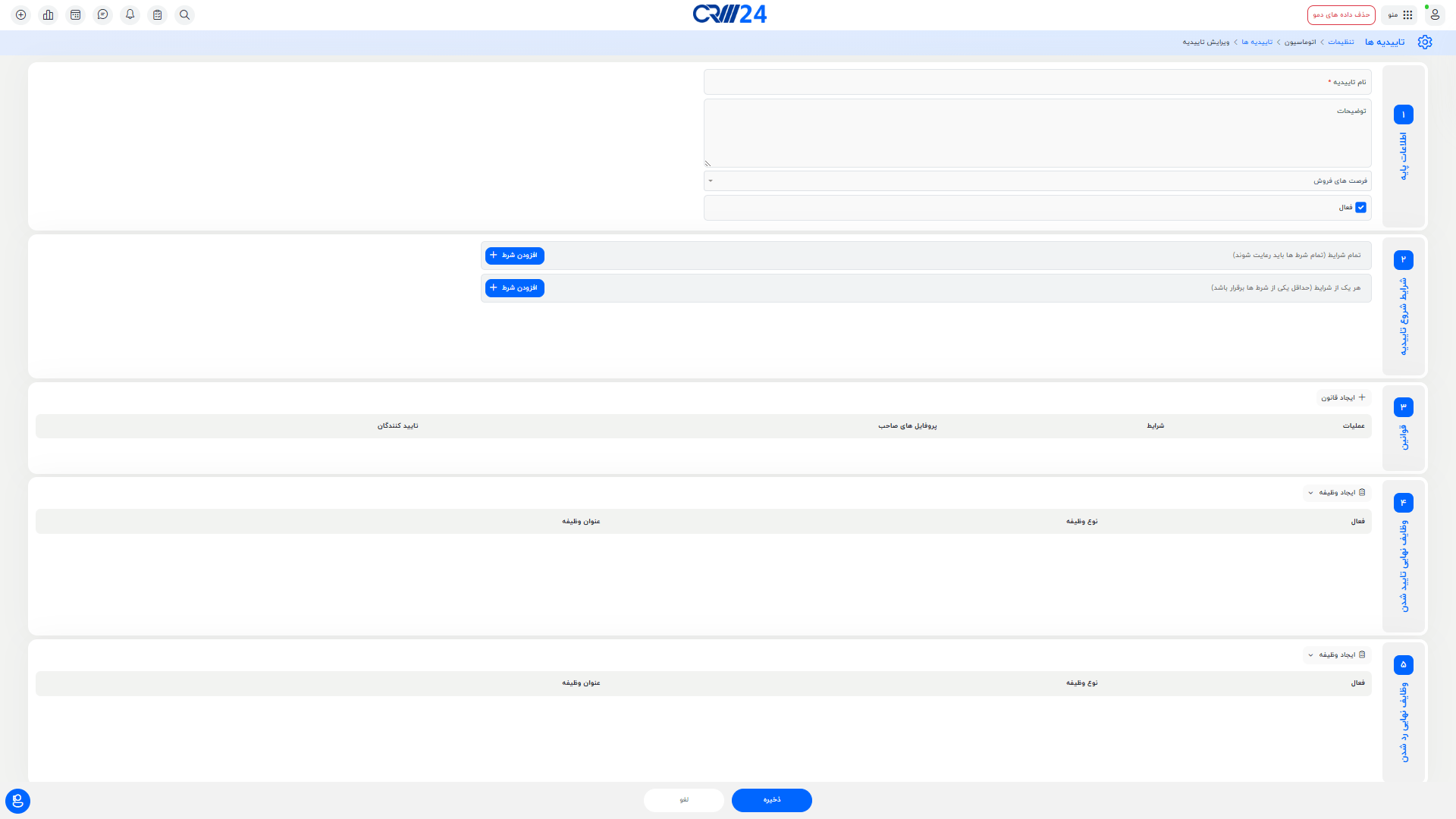Open notifications bell icon
The width and height of the screenshot is (1456, 819).
pyautogui.click(x=130, y=14)
